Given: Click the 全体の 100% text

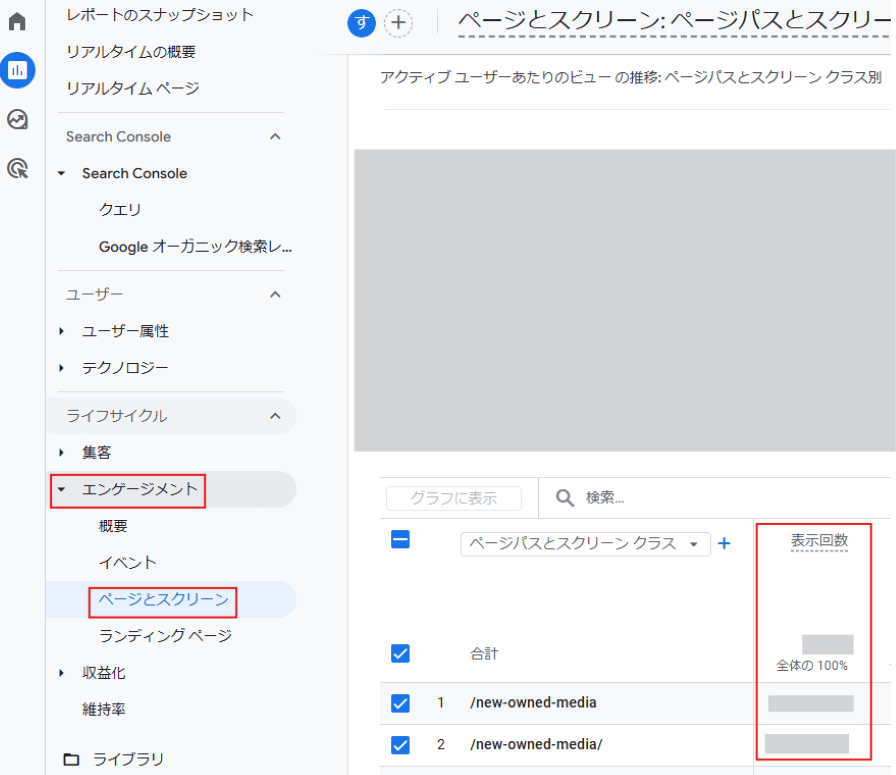Looking at the screenshot, I should (x=811, y=665).
